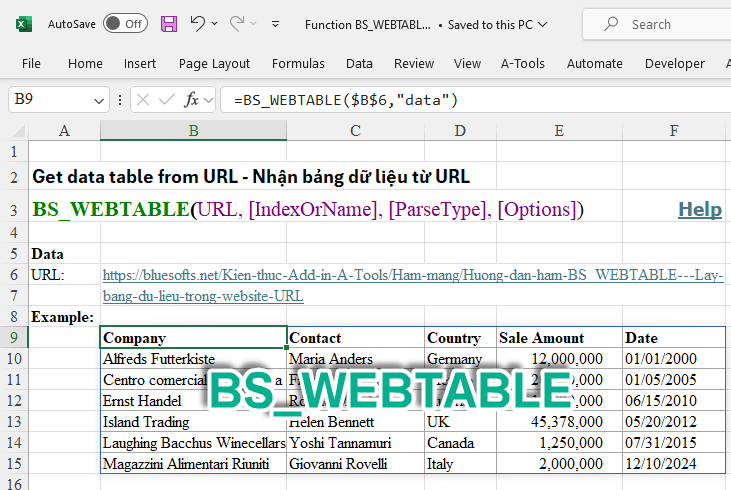Toggle AutoSave switch off/on
Image resolution: width=731 pixels, height=490 pixels.
[x=125, y=24]
